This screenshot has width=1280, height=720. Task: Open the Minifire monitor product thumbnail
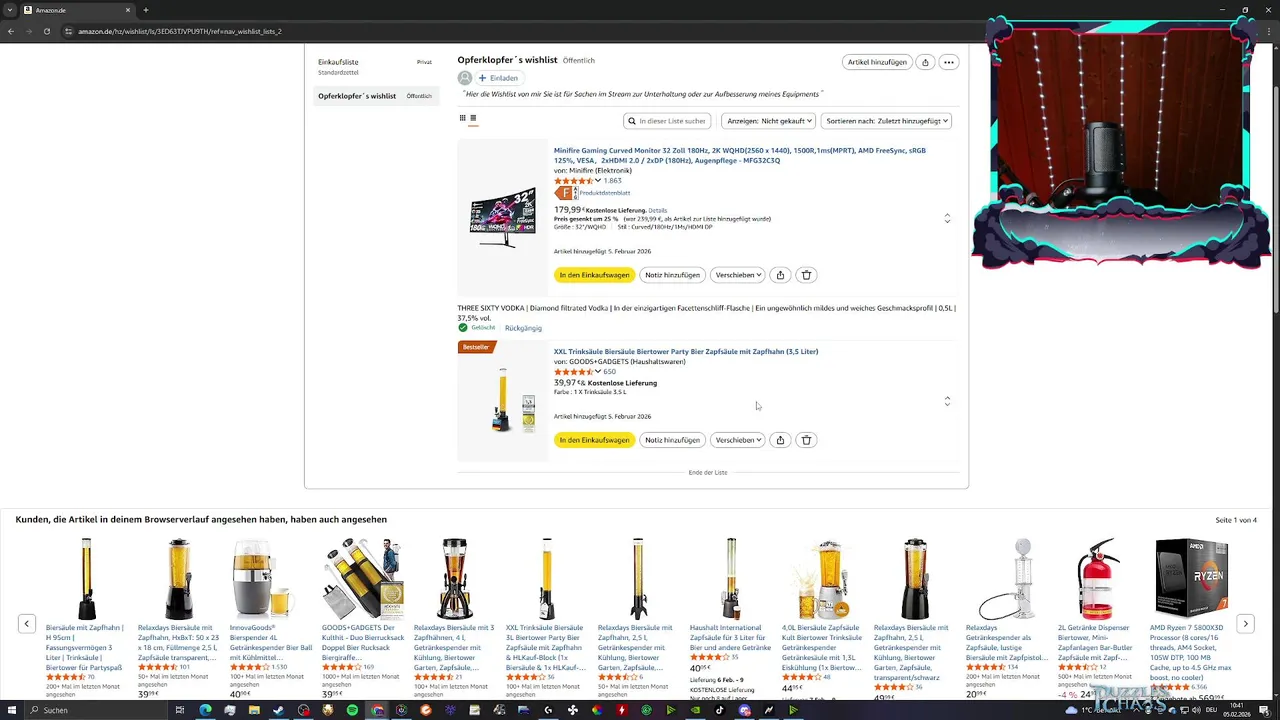(x=503, y=217)
